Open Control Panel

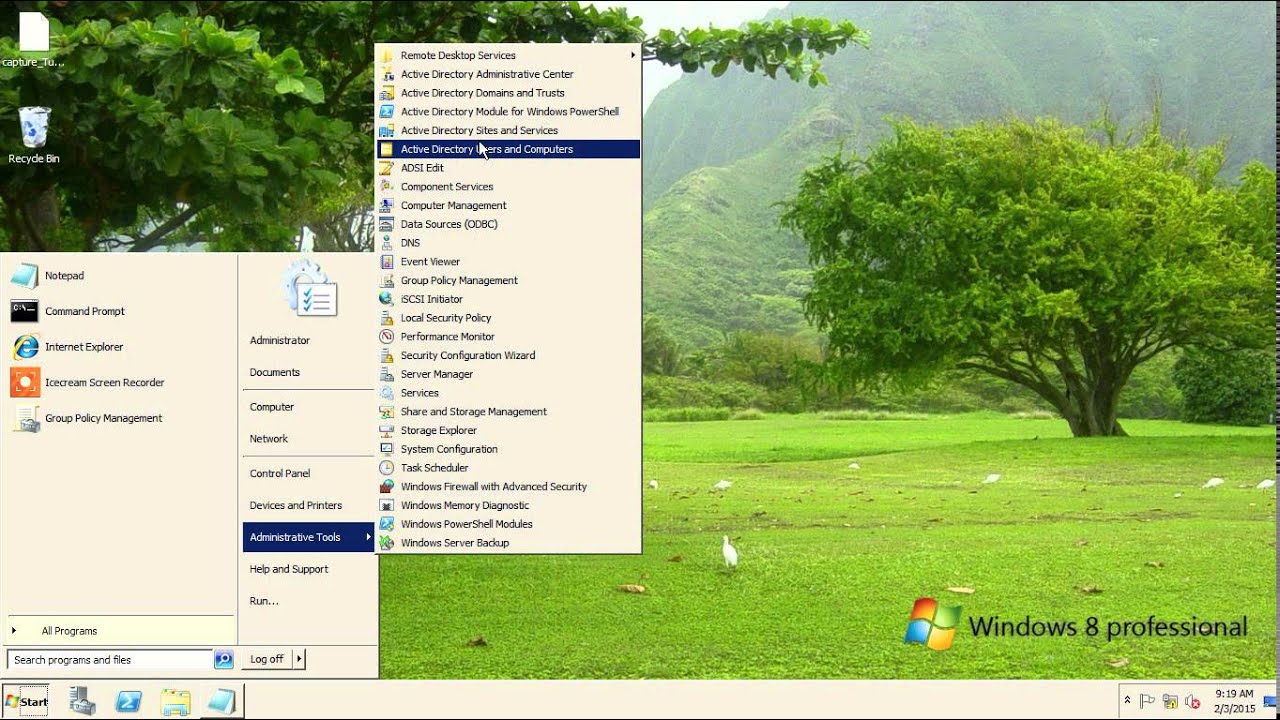[308, 474]
